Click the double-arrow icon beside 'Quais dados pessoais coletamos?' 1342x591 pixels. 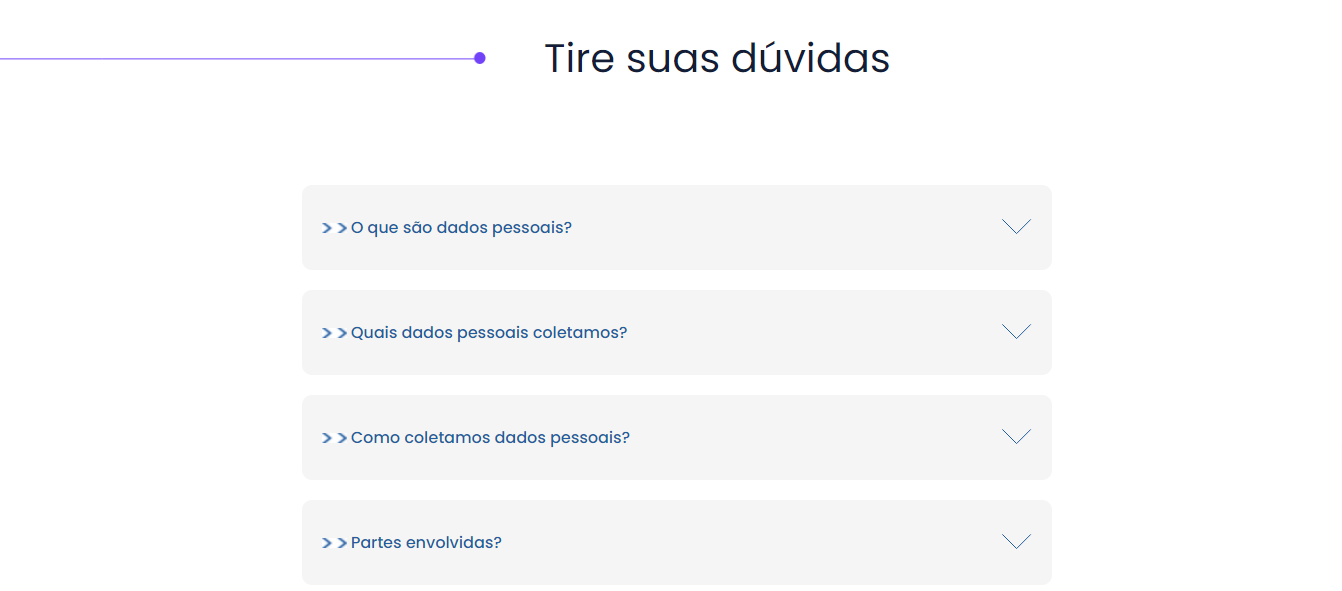pyautogui.click(x=334, y=333)
